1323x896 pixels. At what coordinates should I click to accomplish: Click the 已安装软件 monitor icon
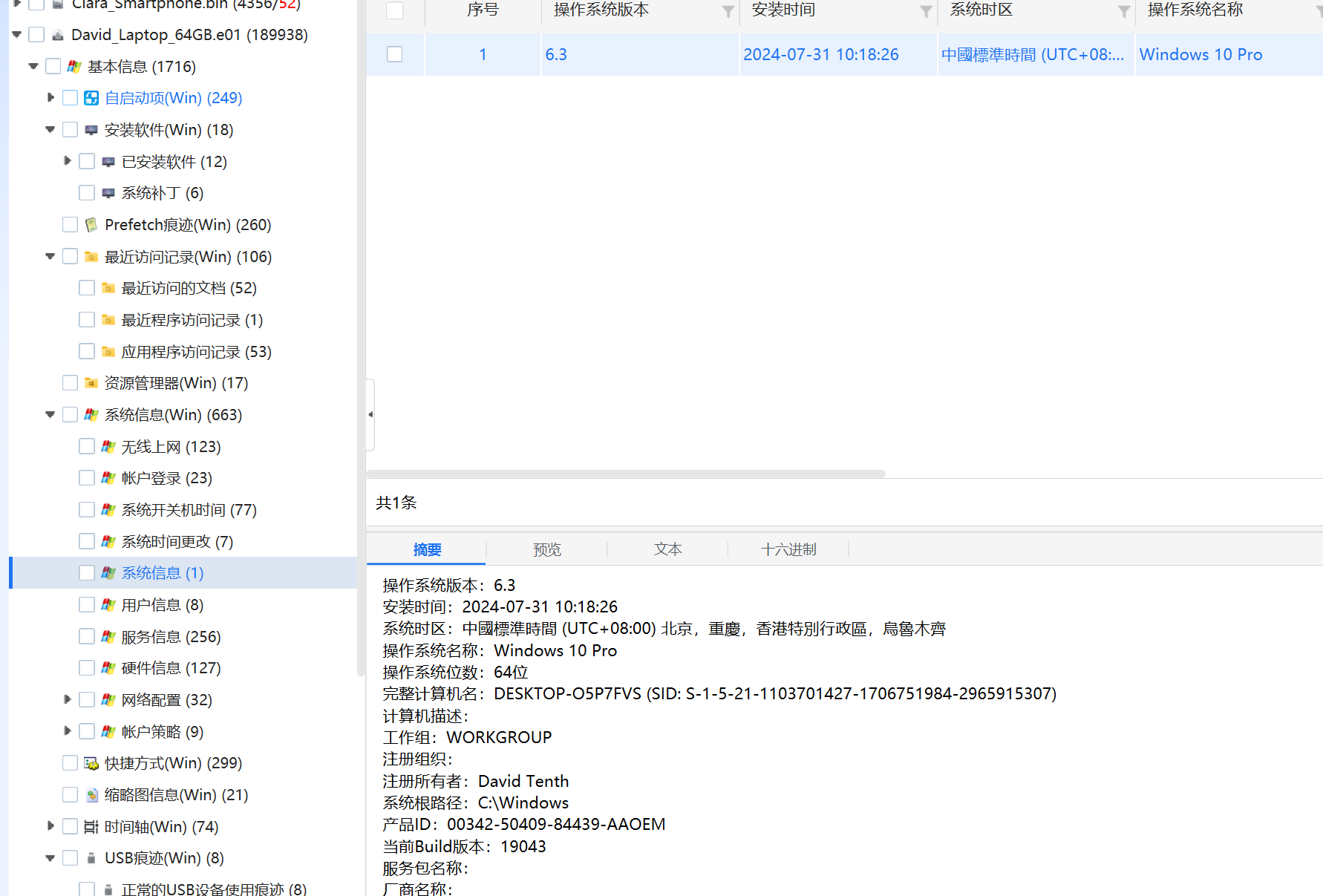tap(108, 162)
